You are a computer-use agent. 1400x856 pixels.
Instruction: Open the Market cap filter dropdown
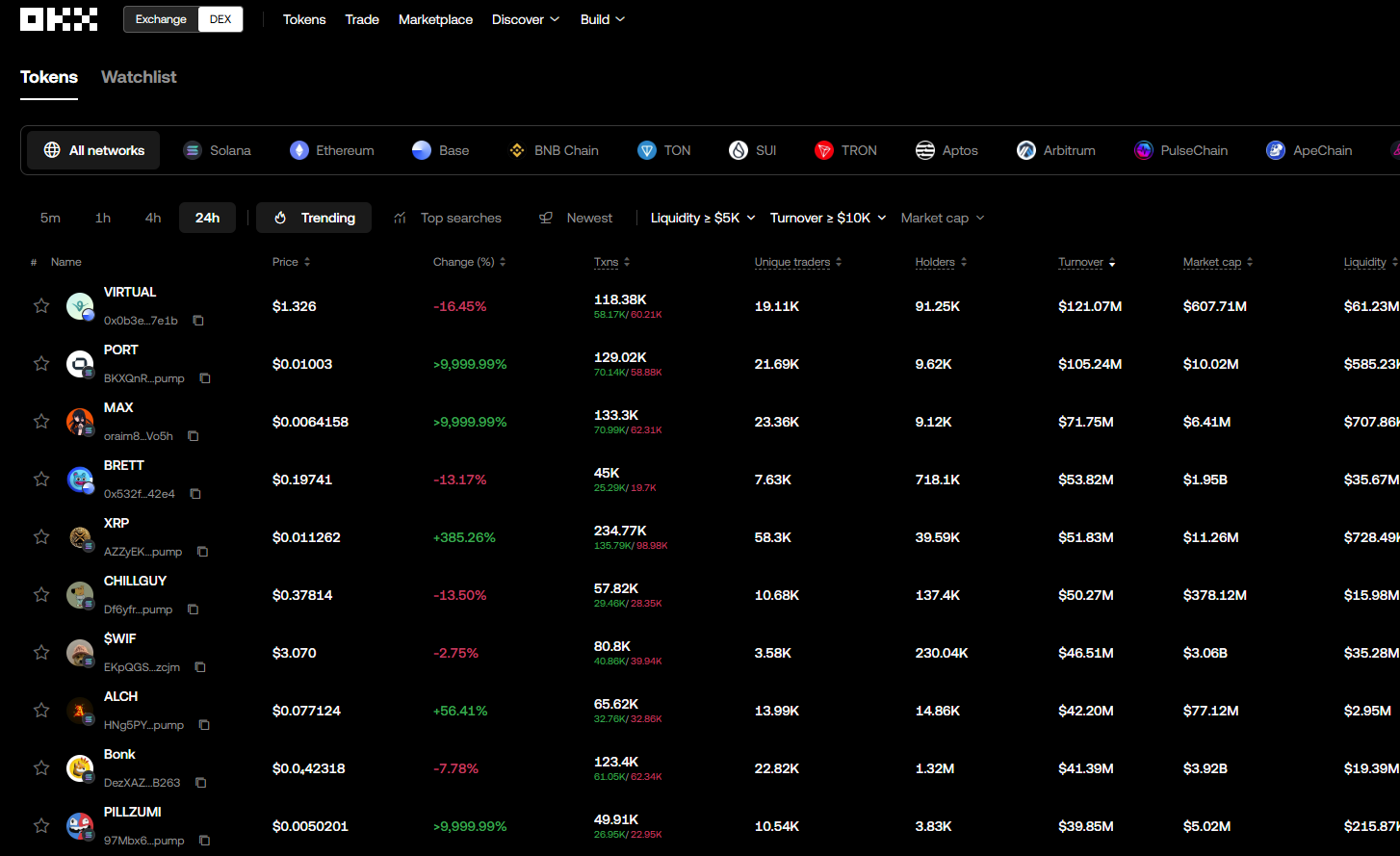point(943,218)
